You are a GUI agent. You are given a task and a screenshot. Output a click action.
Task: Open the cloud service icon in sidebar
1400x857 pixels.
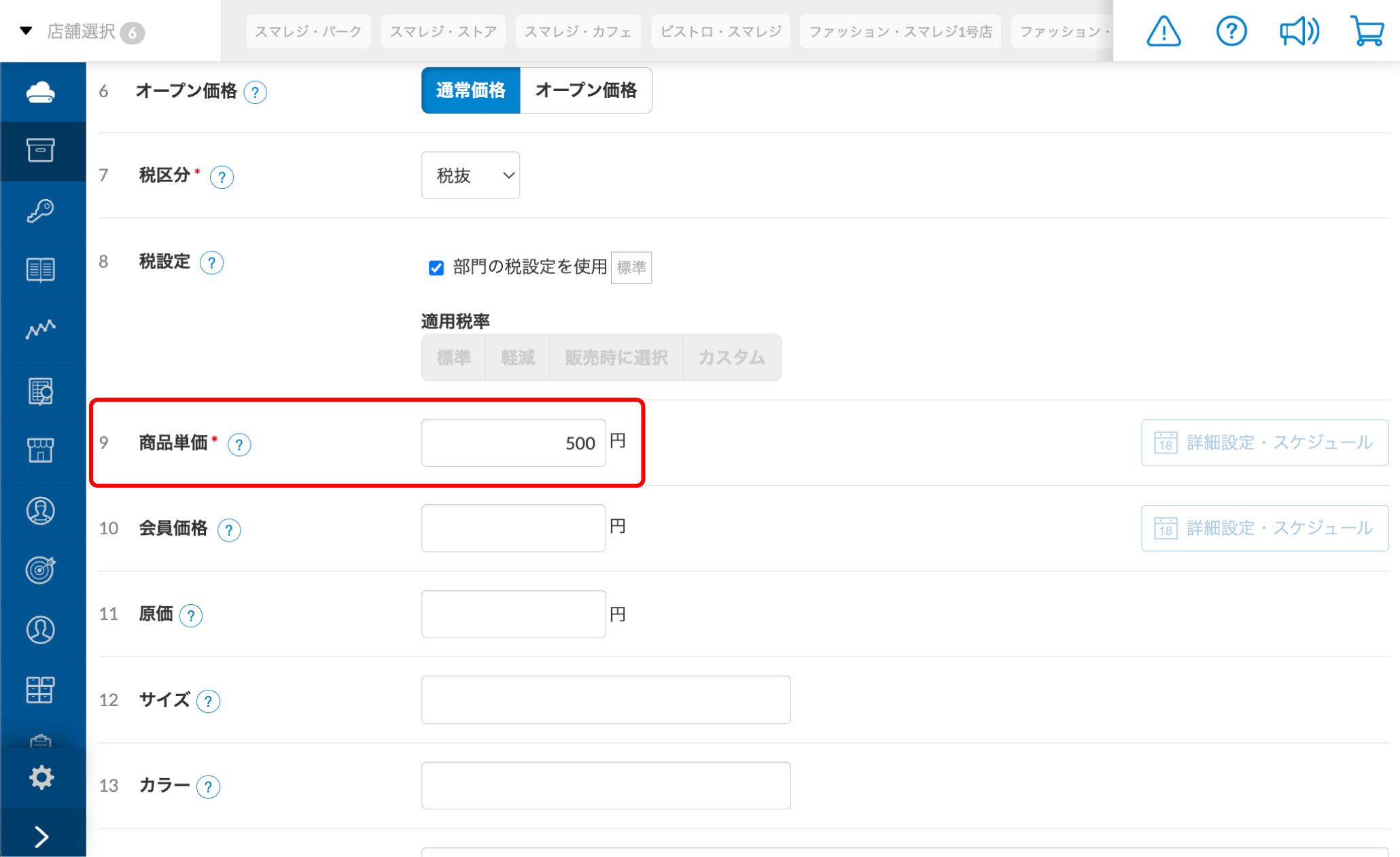point(42,91)
